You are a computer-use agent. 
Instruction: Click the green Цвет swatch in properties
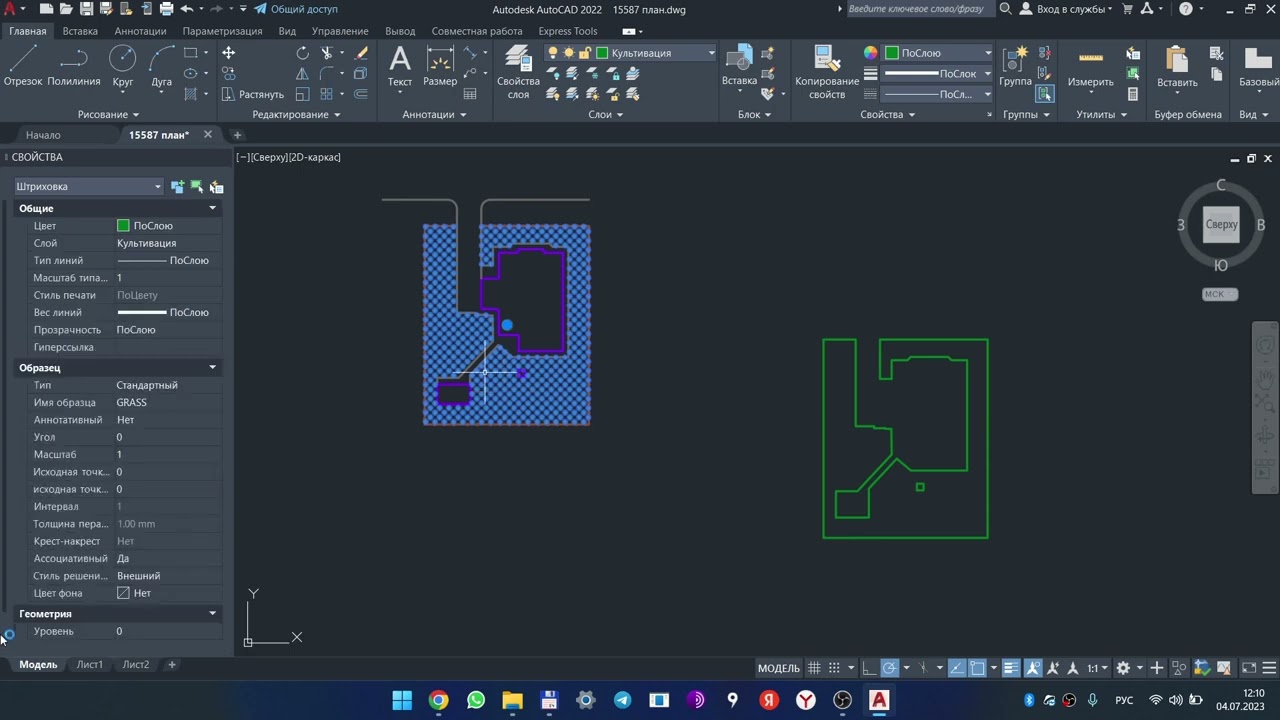pyautogui.click(x=123, y=226)
